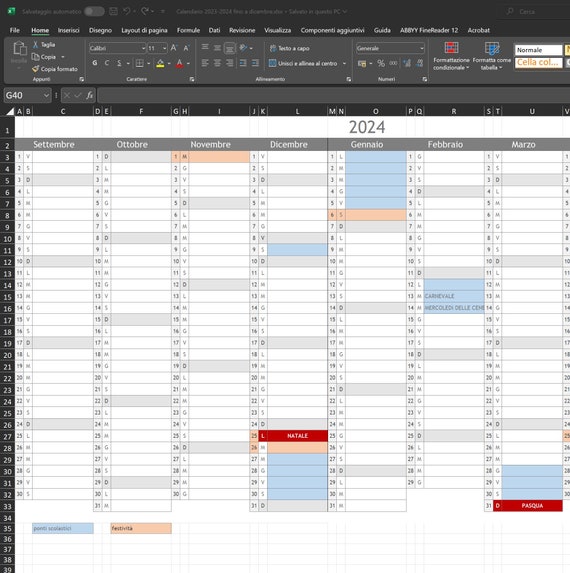Toggle Testo a capo wrapping
570x573 pixels.
(x=289, y=48)
